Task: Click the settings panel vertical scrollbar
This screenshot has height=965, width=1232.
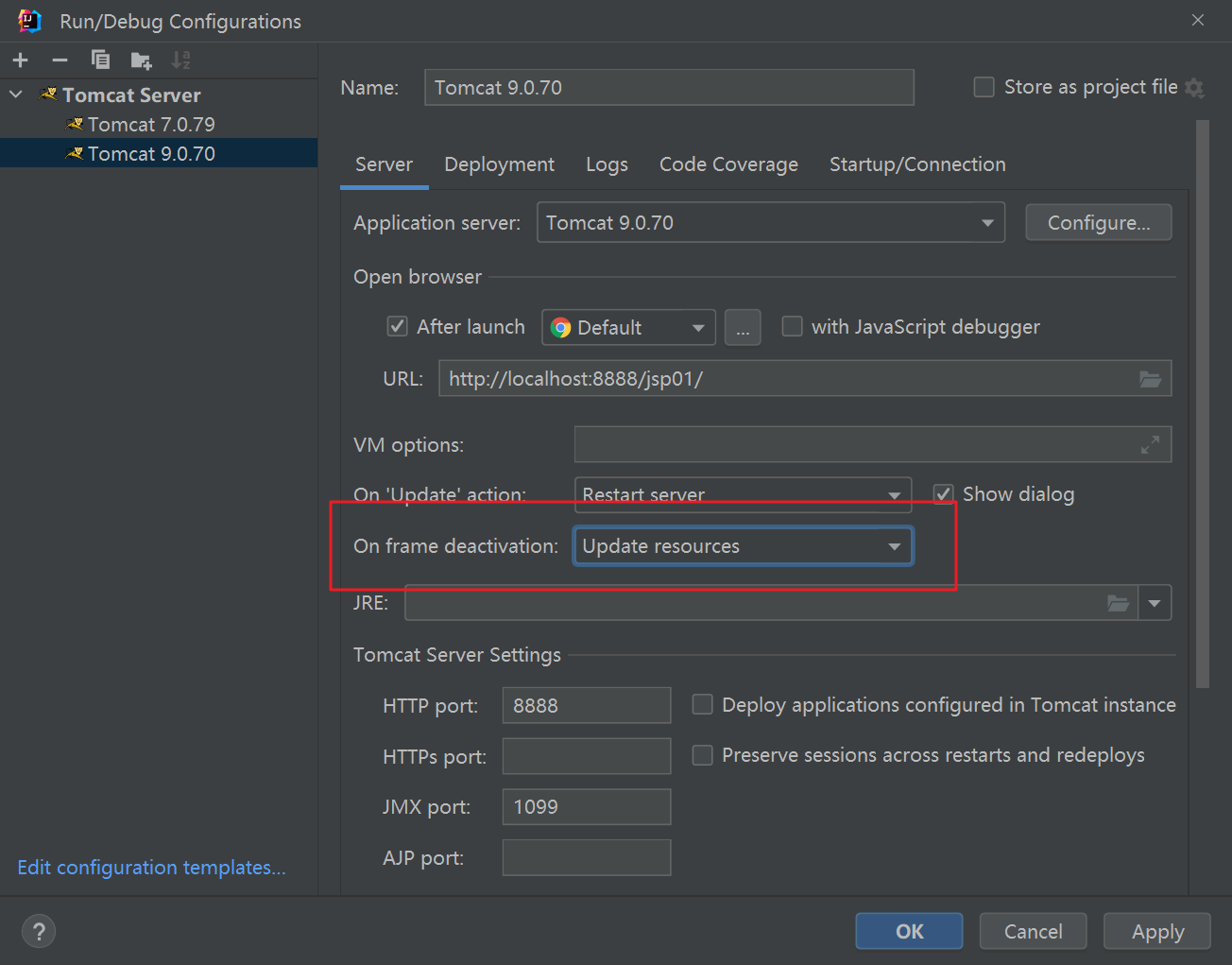Action: coord(1202,404)
